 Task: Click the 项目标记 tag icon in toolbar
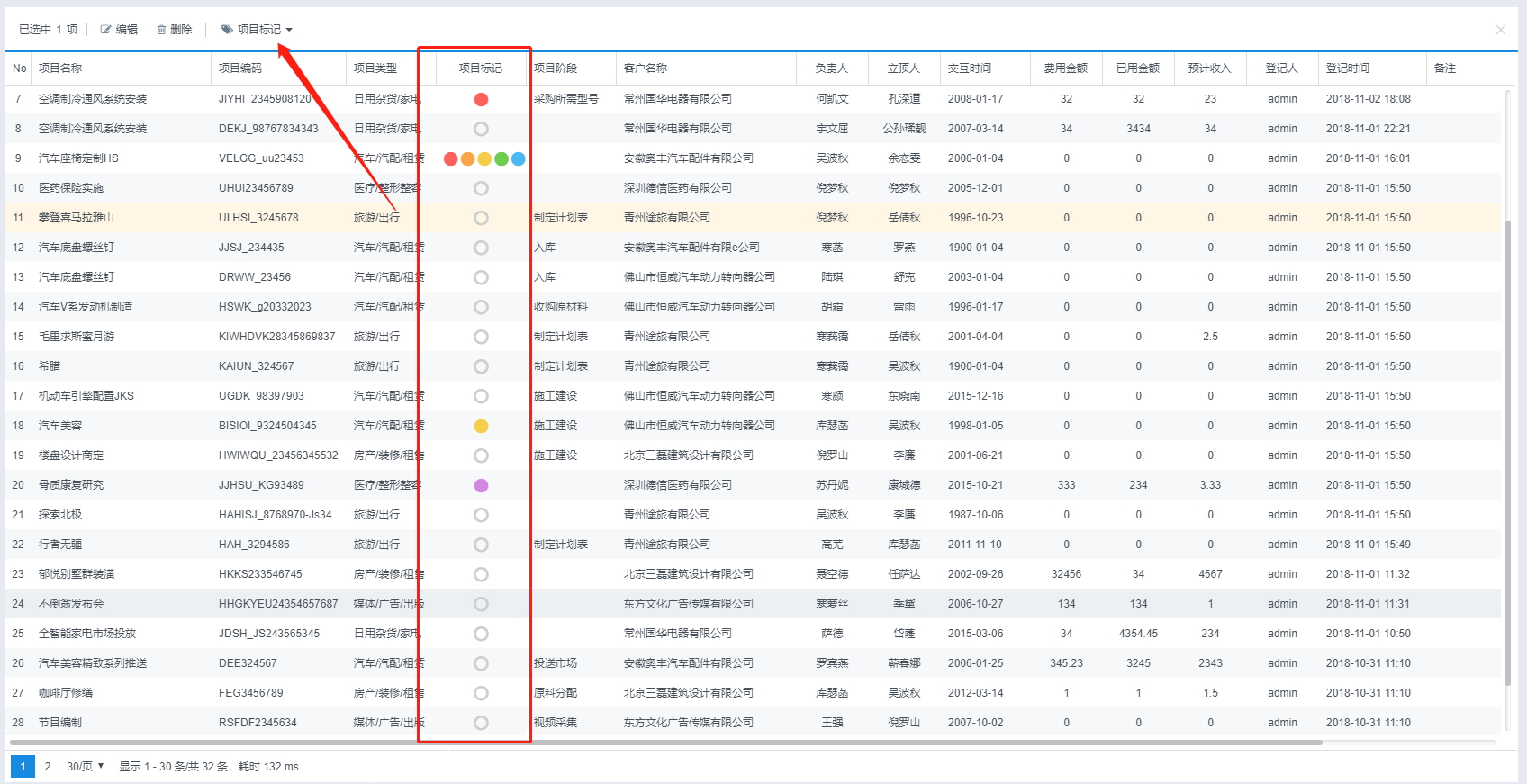[227, 30]
